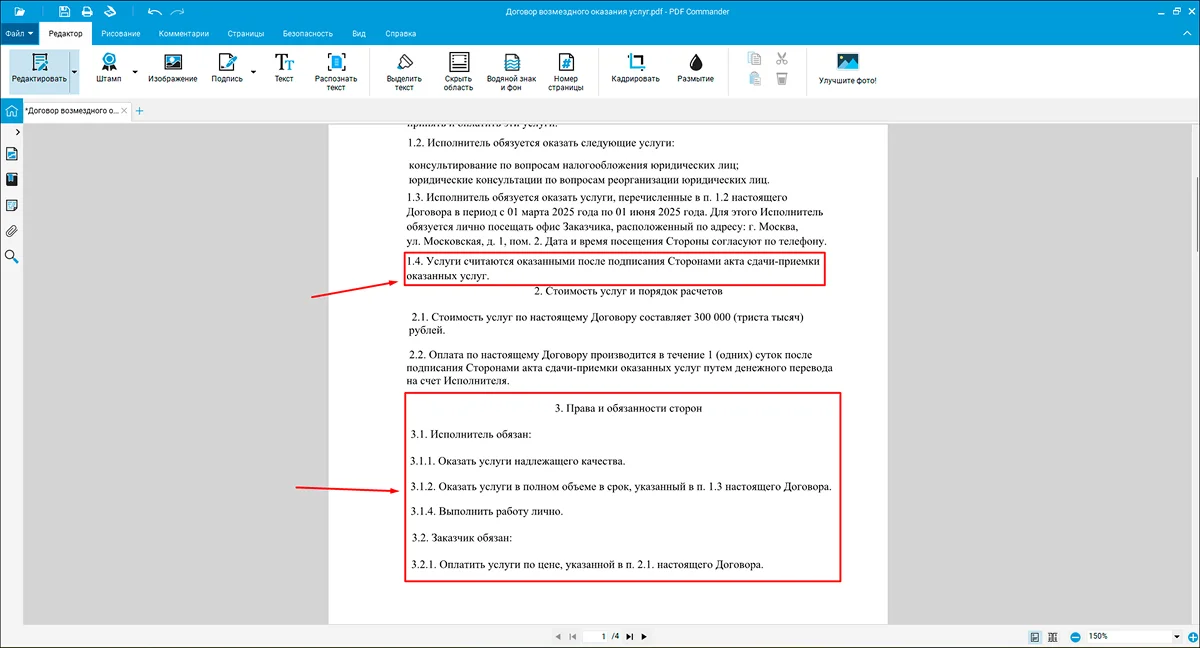Insert an image with Изображение
Image resolution: width=1200 pixels, height=648 pixels.
click(x=172, y=69)
